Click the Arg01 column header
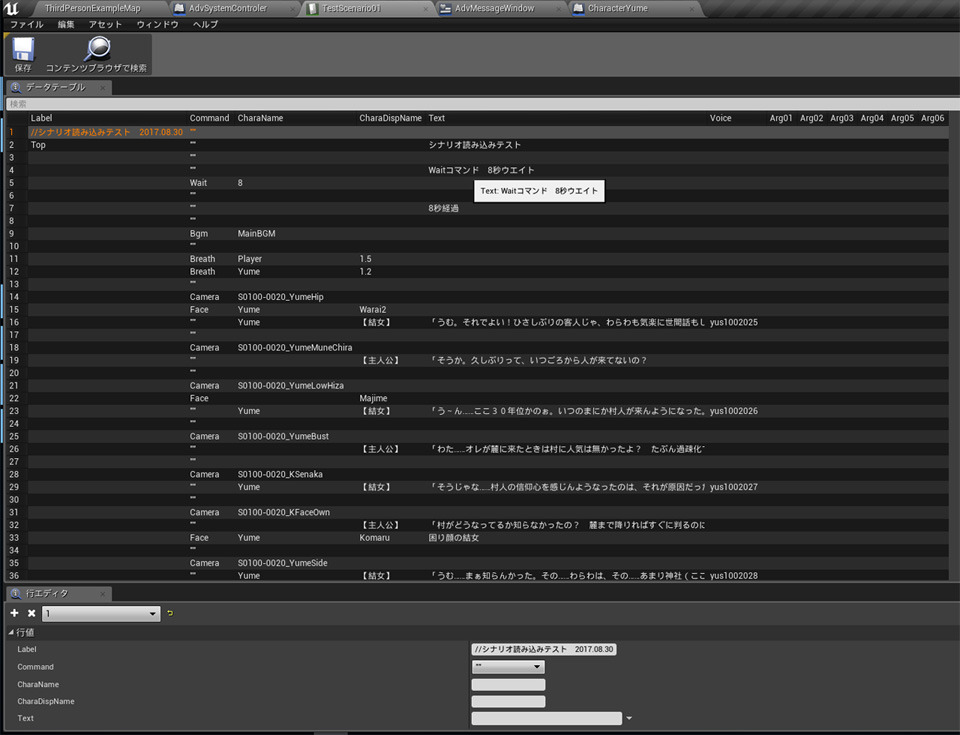 pos(781,118)
